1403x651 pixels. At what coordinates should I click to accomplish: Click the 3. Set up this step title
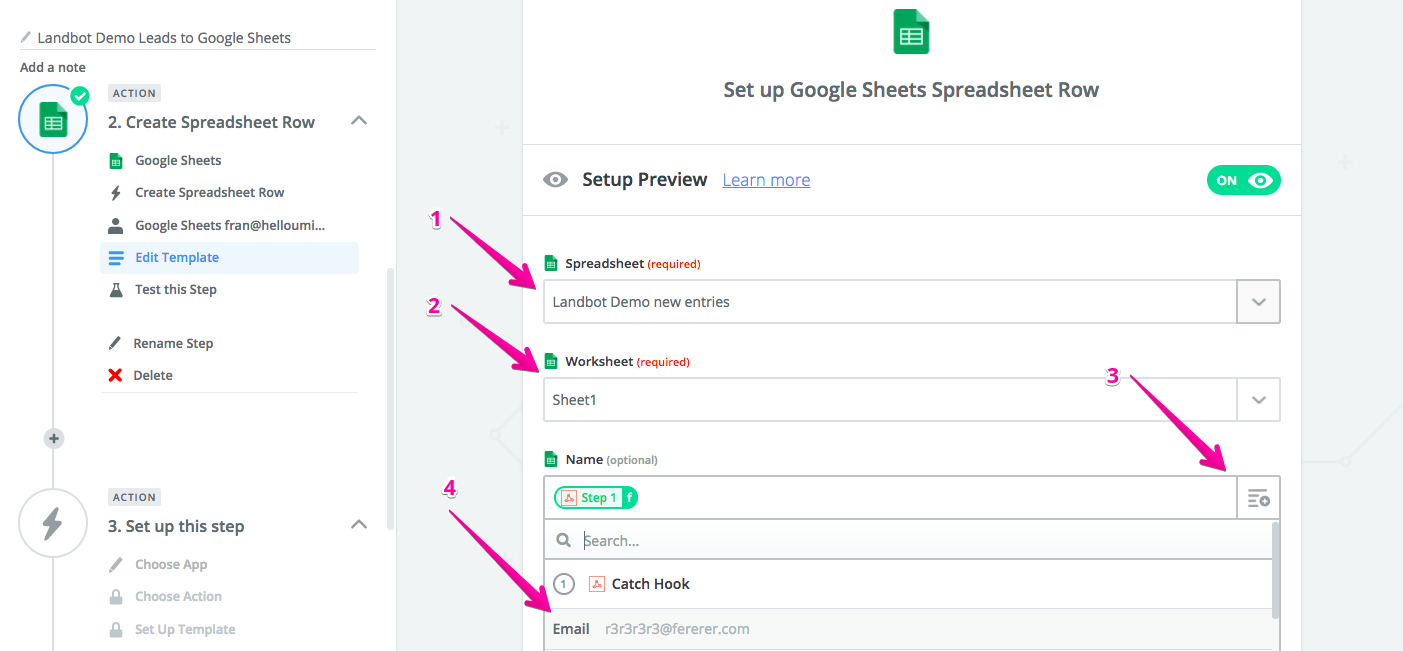tap(176, 527)
